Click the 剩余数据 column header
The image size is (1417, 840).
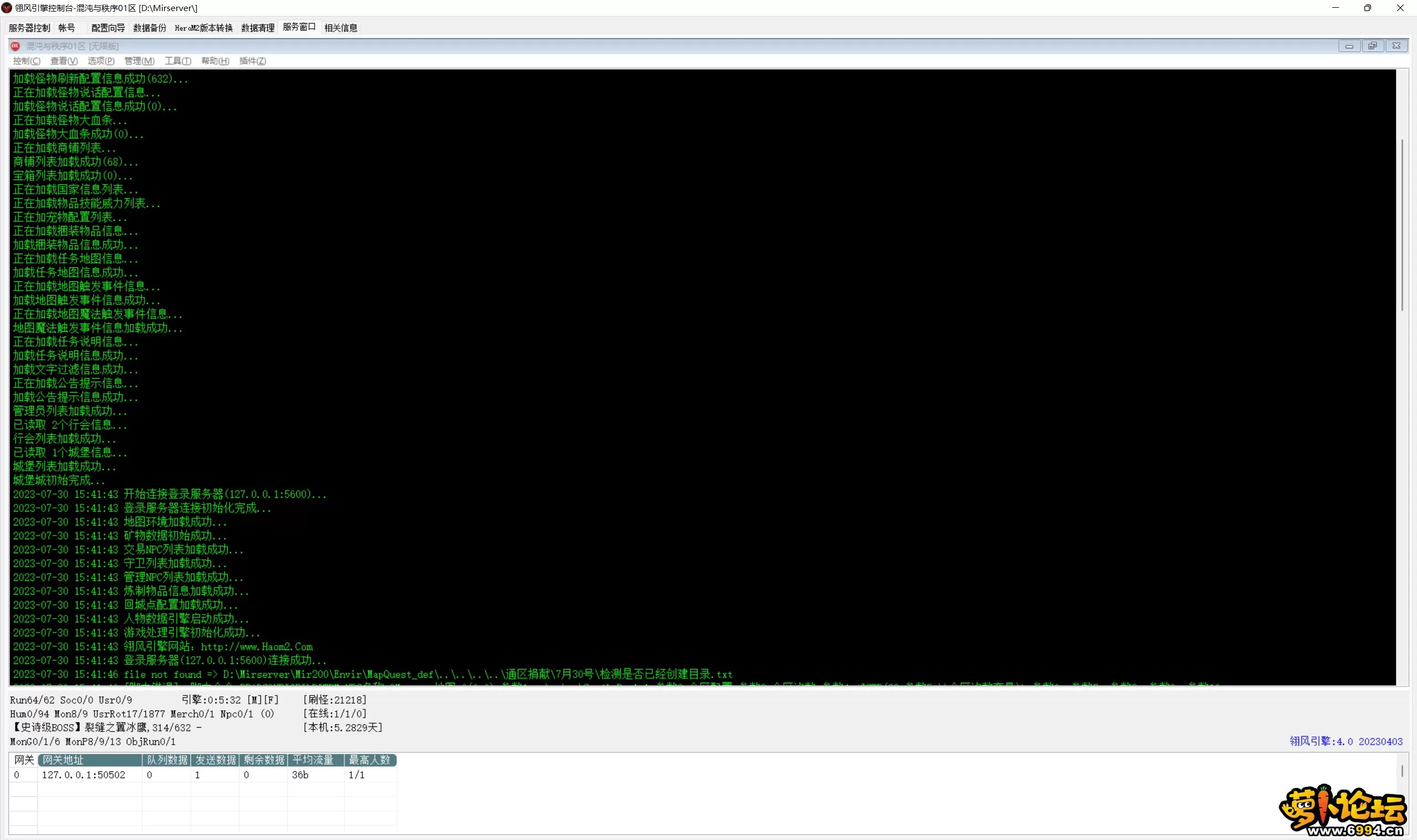[264, 760]
